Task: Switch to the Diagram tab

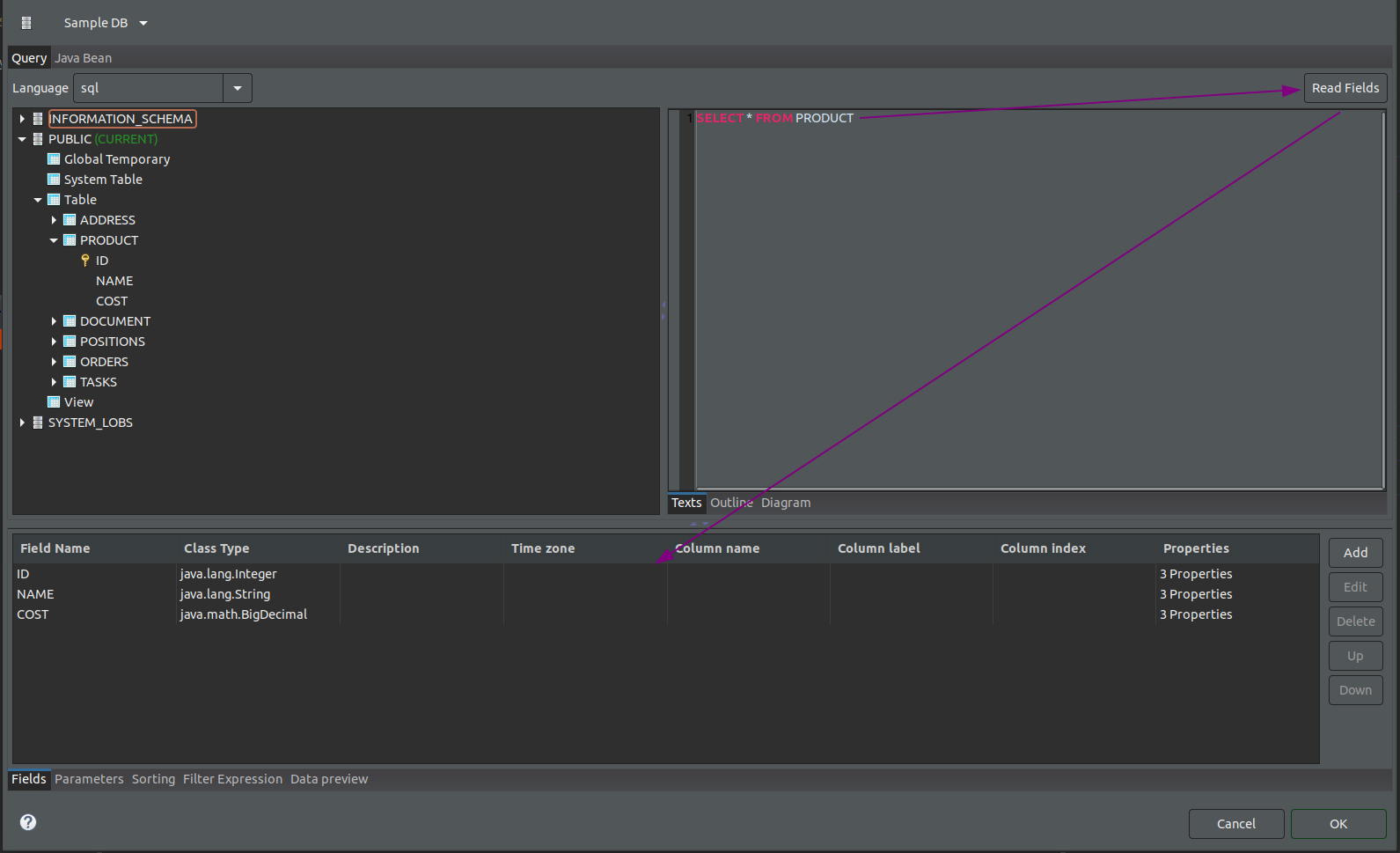Action: click(x=786, y=503)
